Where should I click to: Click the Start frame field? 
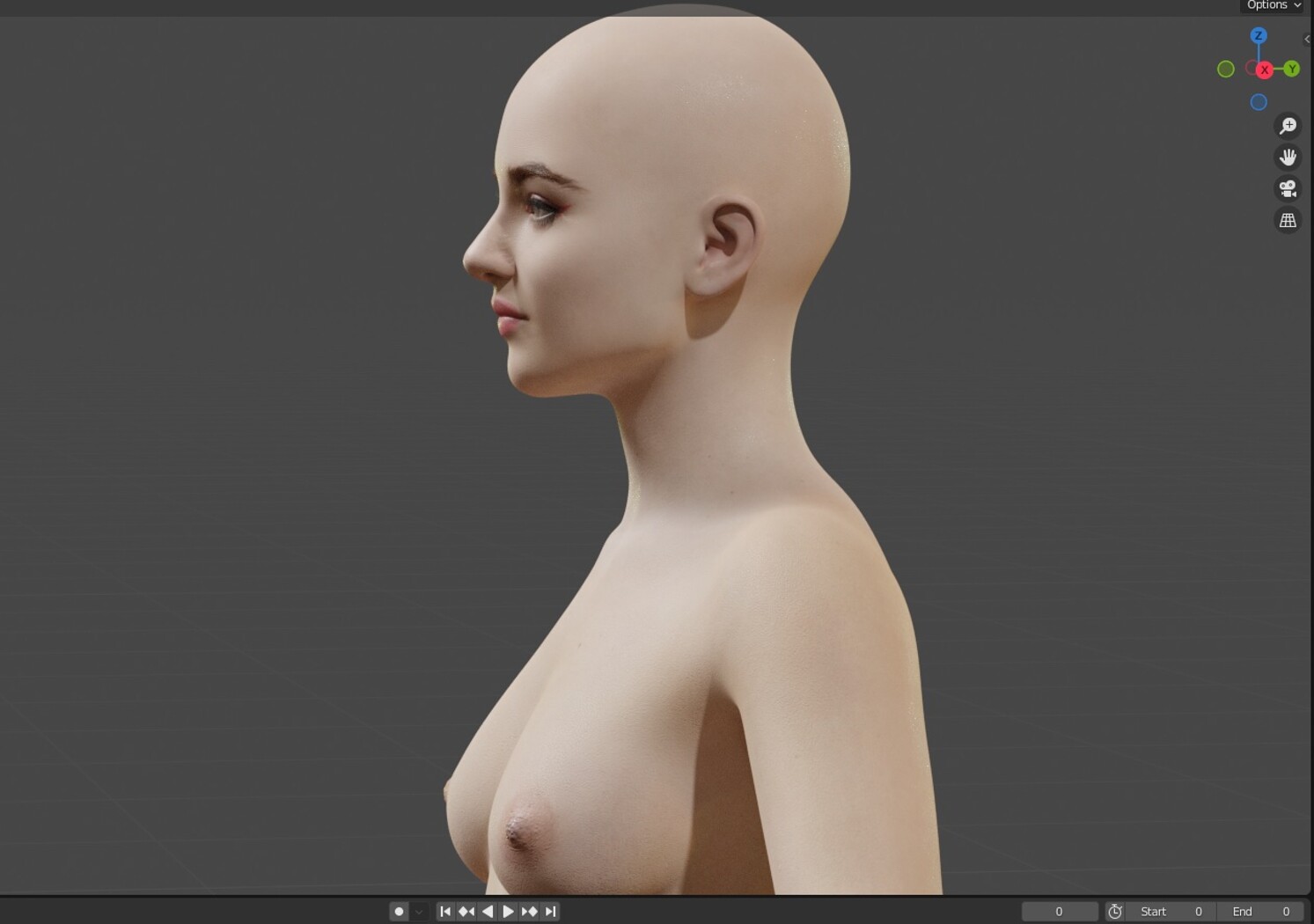pos(1171,912)
